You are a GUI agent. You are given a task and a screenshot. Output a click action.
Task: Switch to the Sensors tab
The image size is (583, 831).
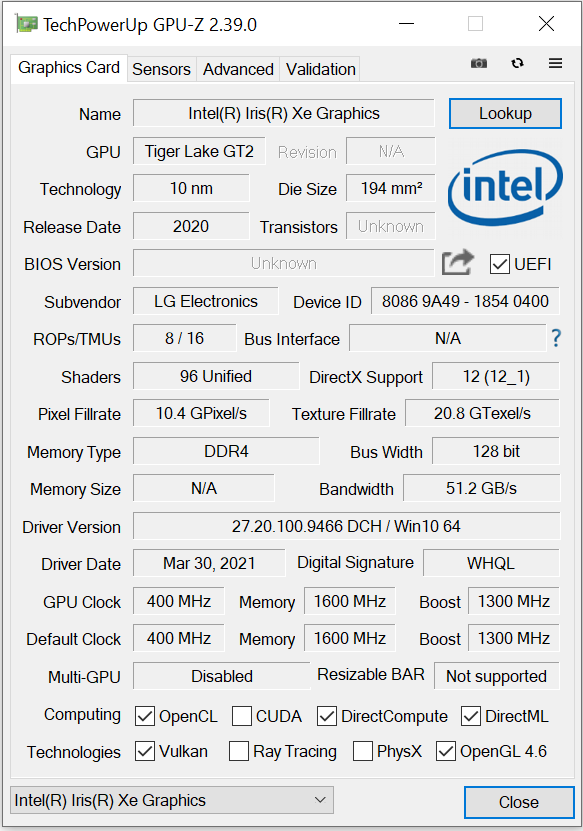(x=161, y=69)
